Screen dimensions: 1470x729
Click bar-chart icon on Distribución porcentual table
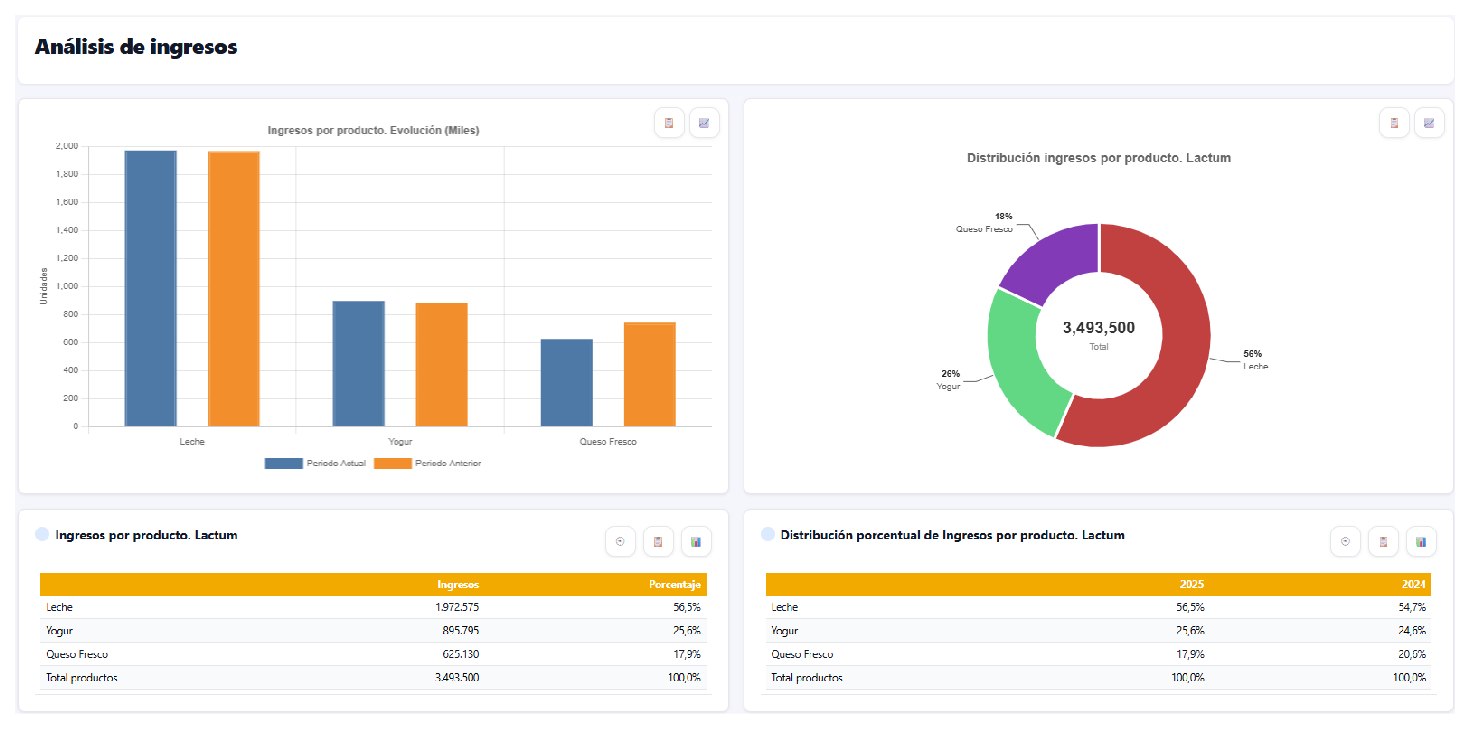[1421, 542]
